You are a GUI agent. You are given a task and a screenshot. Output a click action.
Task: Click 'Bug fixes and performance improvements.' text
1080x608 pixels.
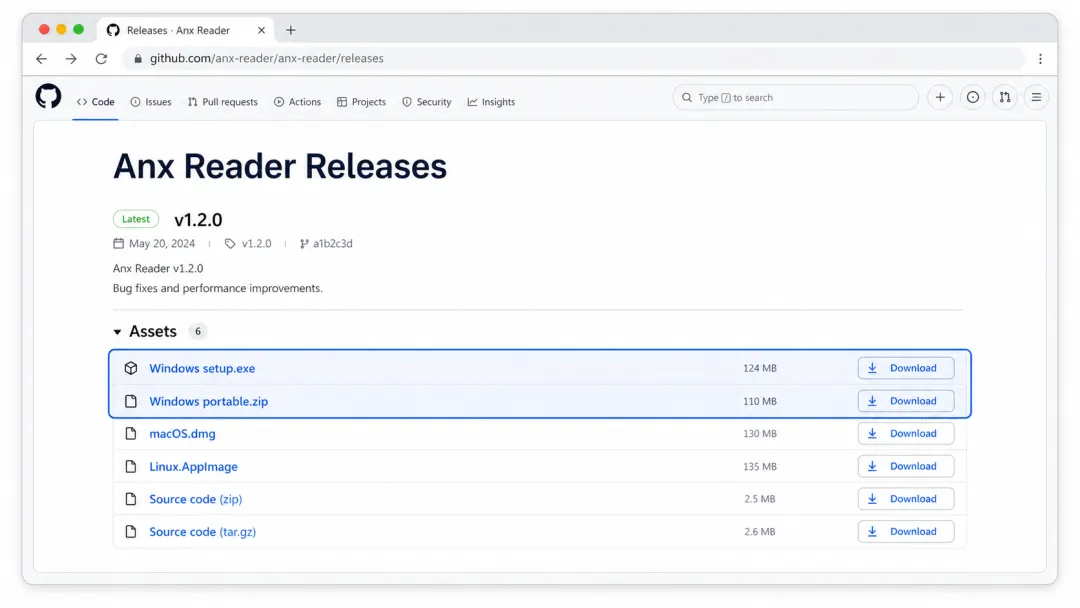[x=218, y=289]
